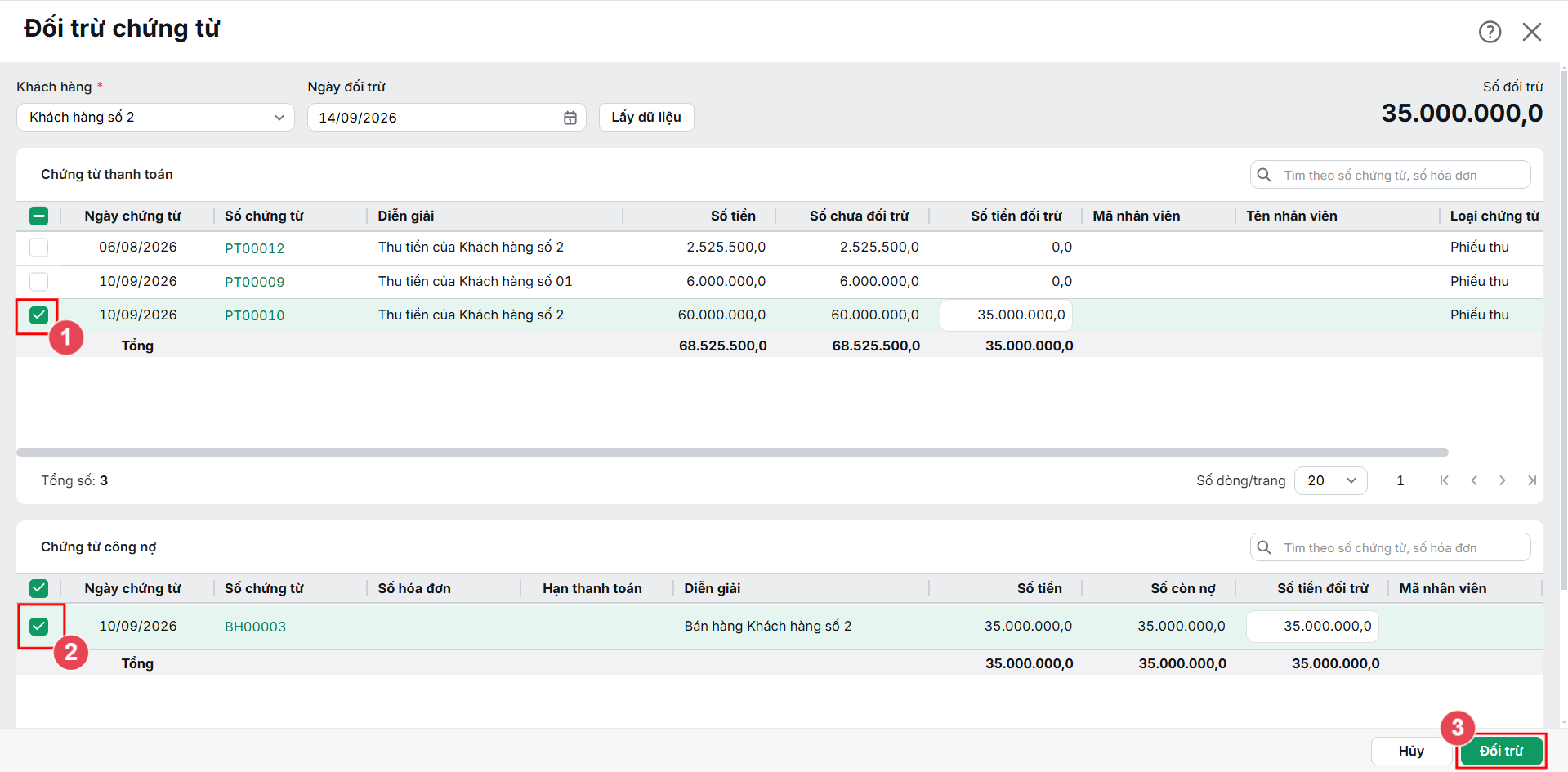The width and height of the screenshot is (1568, 772).
Task: Open the rows per page dropdown
Action: [x=1330, y=480]
